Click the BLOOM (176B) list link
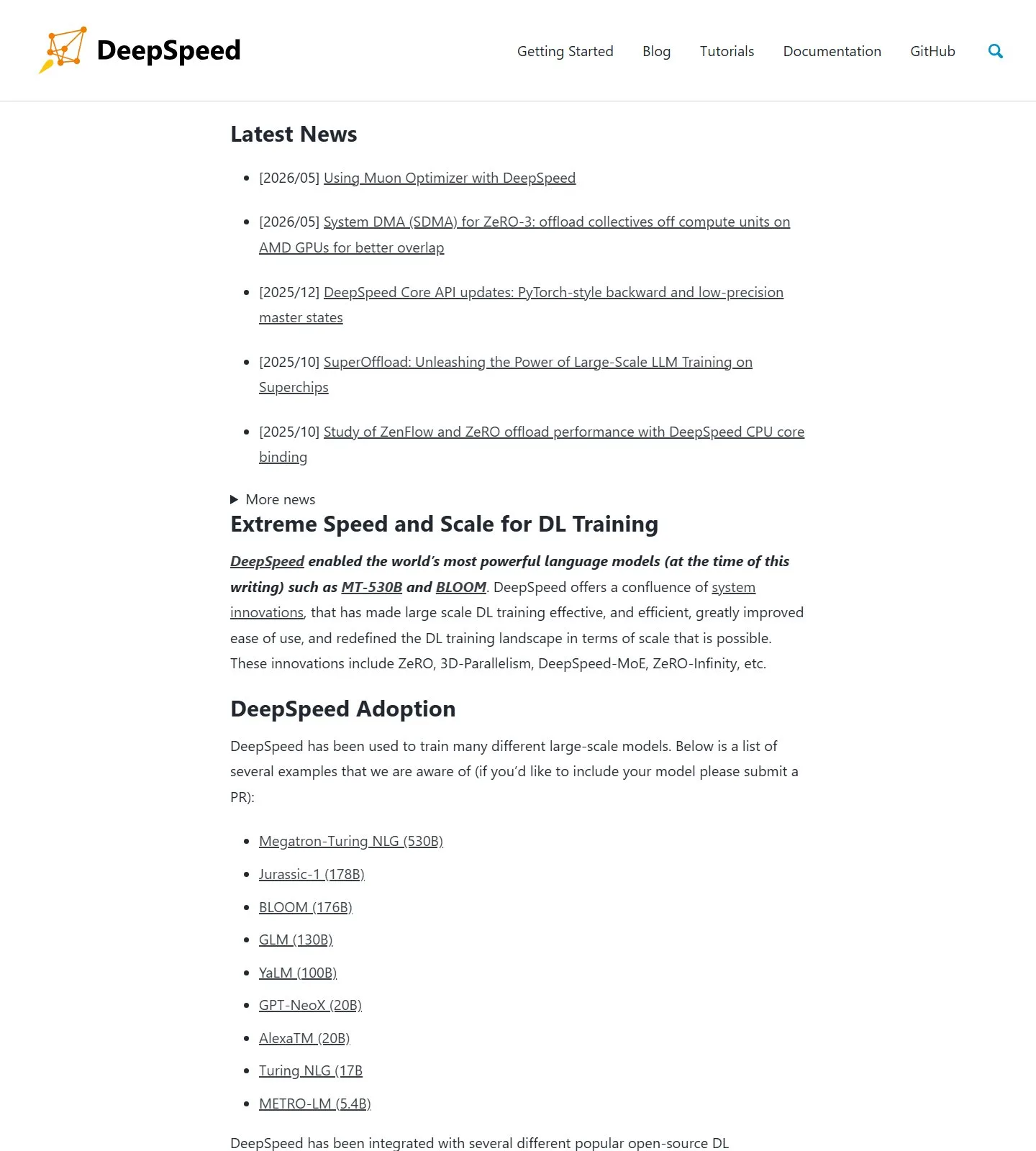Viewport: 1036px width, 1151px height. click(306, 907)
